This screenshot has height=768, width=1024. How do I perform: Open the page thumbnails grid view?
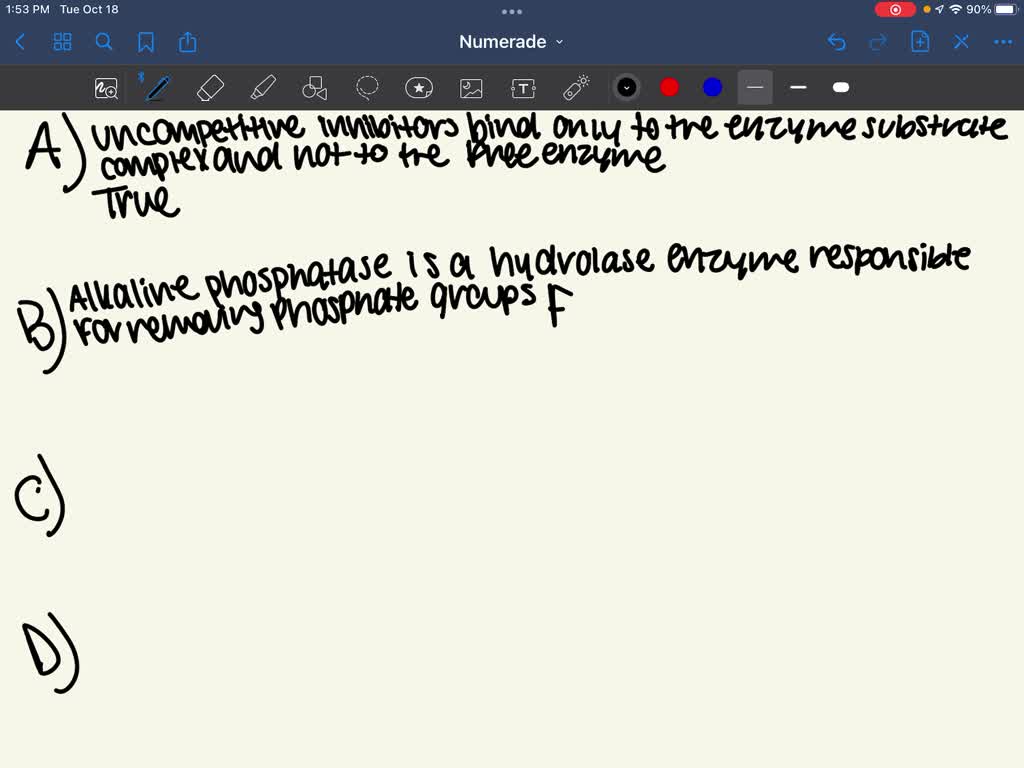(x=62, y=42)
